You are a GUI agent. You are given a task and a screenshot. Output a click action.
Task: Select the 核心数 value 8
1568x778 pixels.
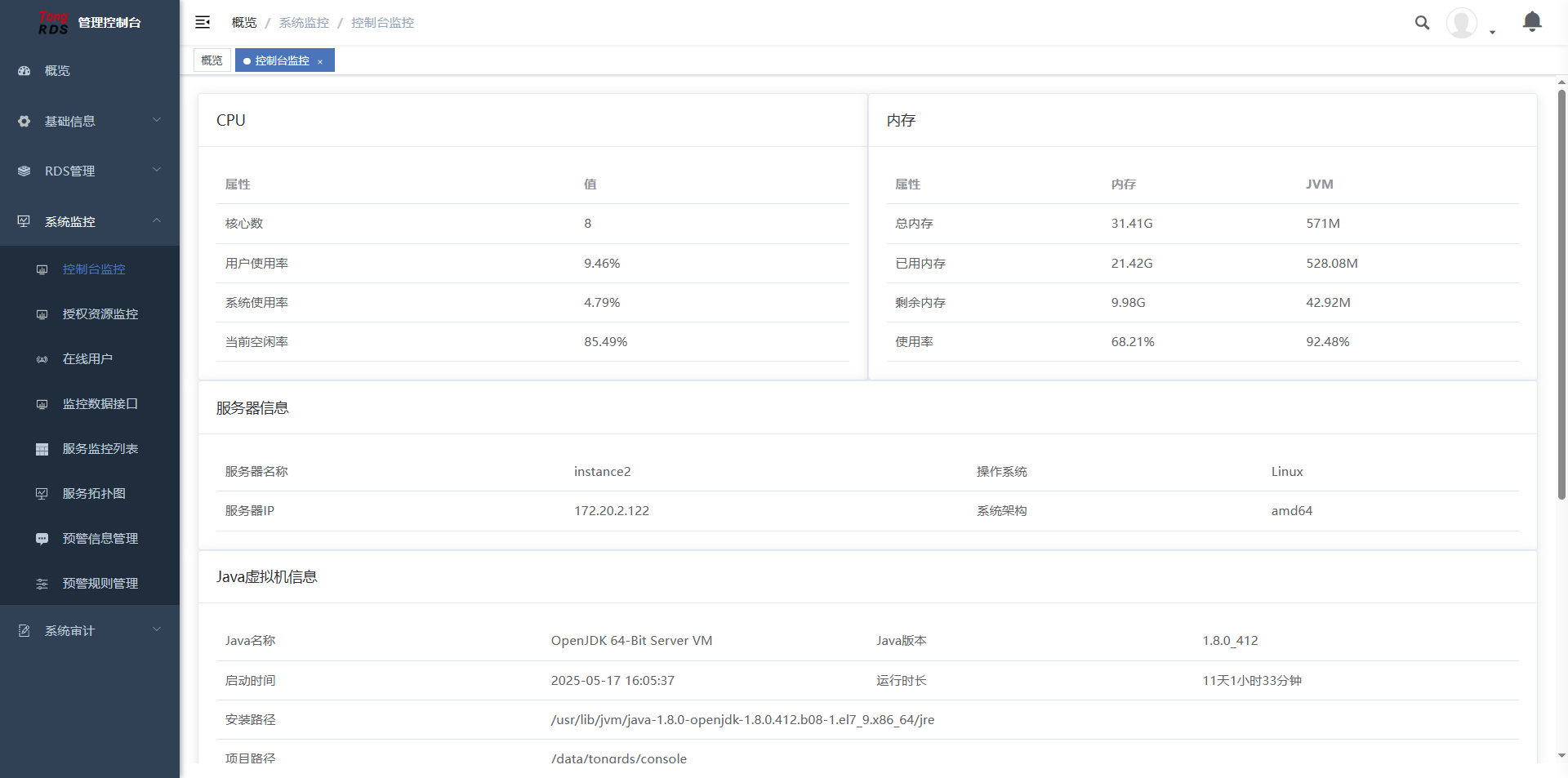[588, 224]
